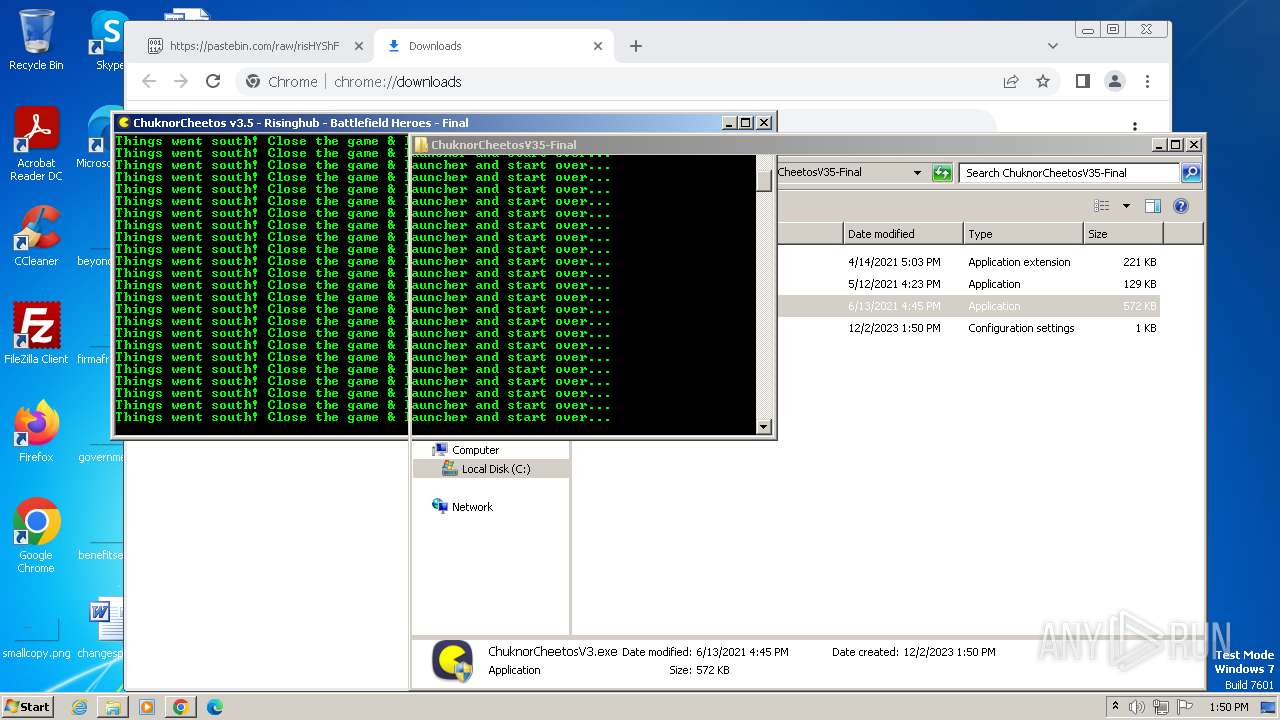
Task: Click console window scrollbar thumb
Action: (764, 180)
